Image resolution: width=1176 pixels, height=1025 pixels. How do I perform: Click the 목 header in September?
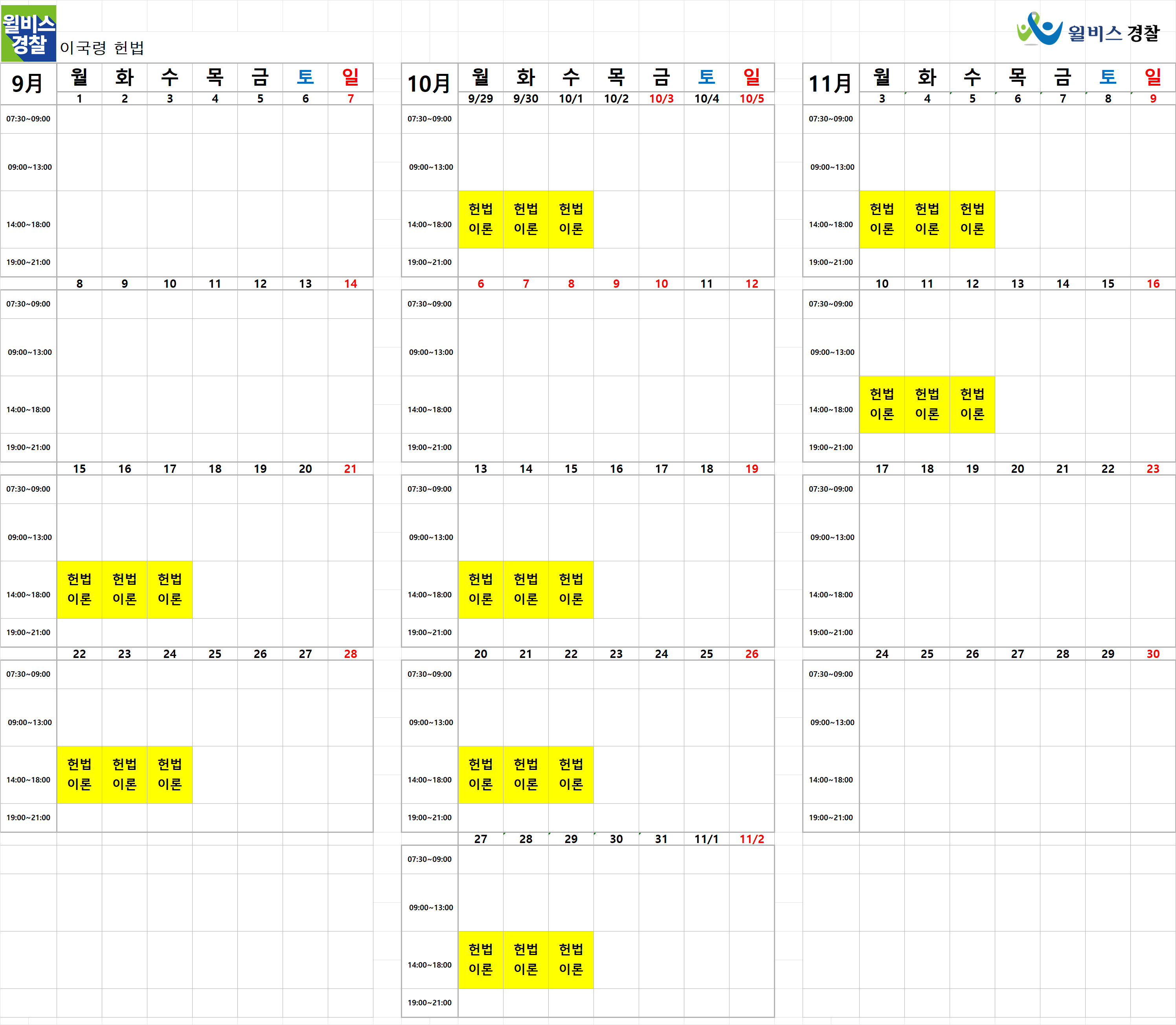pyautogui.click(x=215, y=77)
